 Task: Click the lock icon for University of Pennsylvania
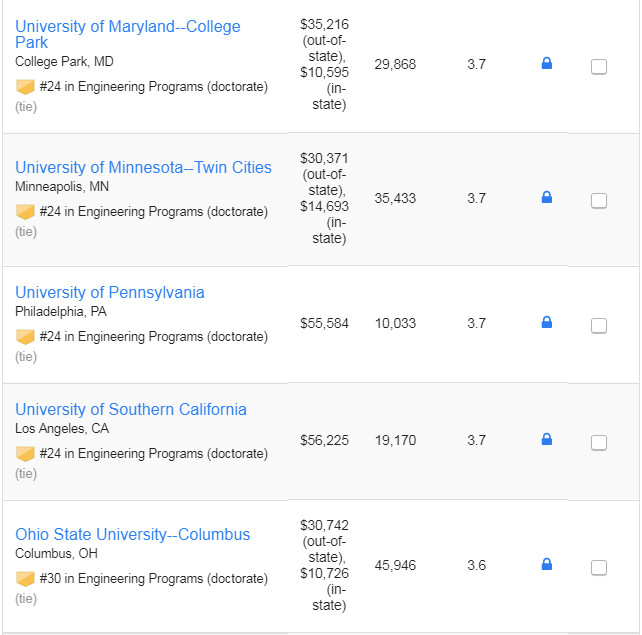(x=547, y=322)
